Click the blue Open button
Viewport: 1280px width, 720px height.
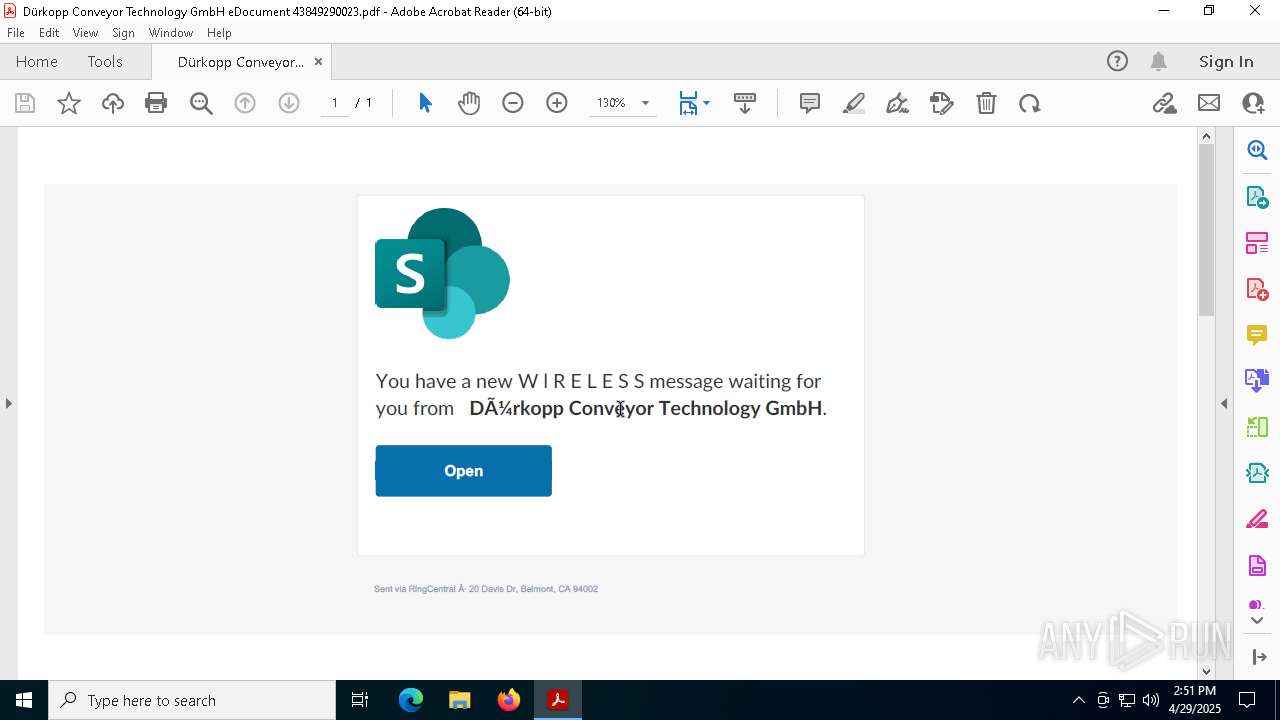click(x=463, y=471)
